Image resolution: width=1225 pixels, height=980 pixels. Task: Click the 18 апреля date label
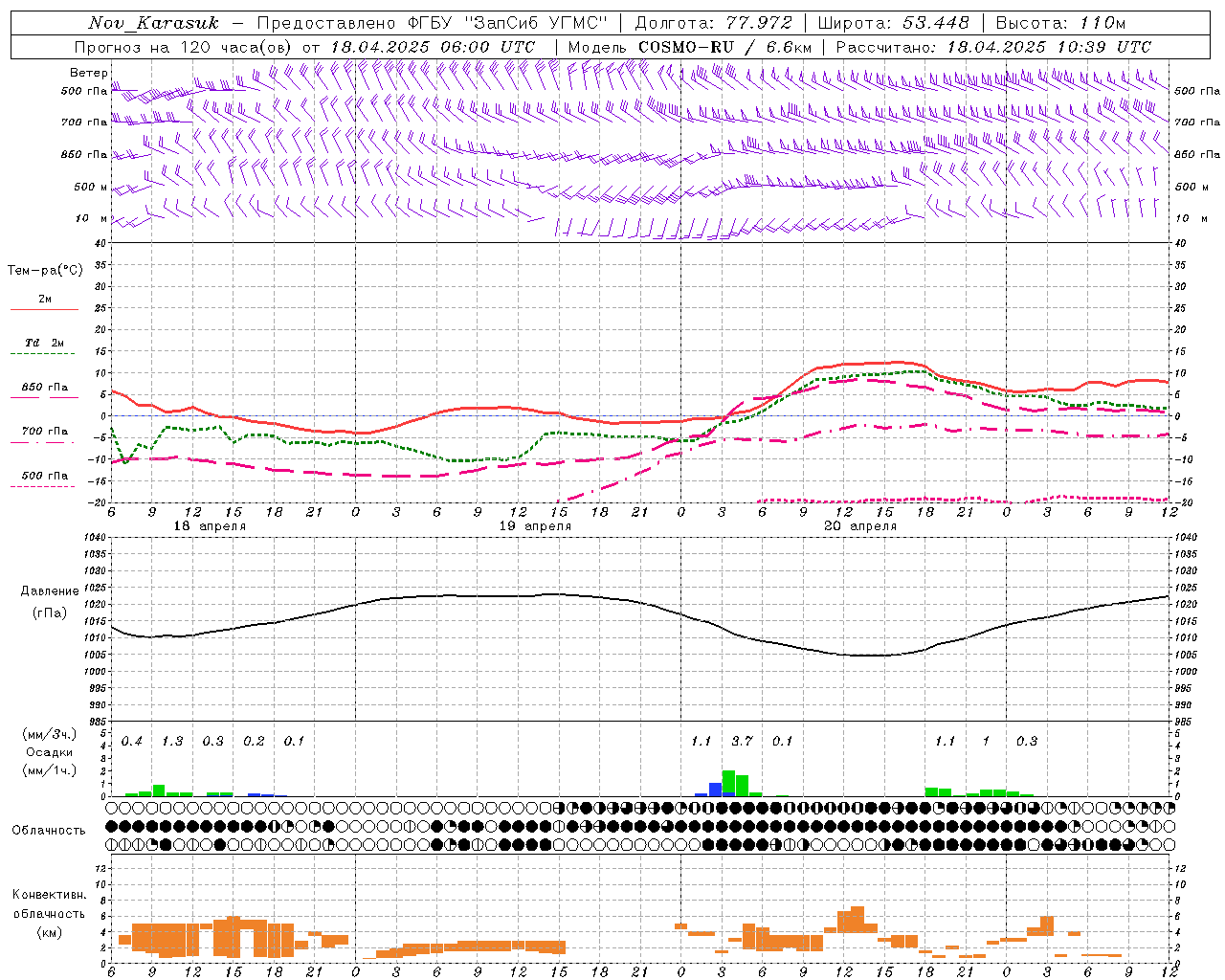pos(210,526)
